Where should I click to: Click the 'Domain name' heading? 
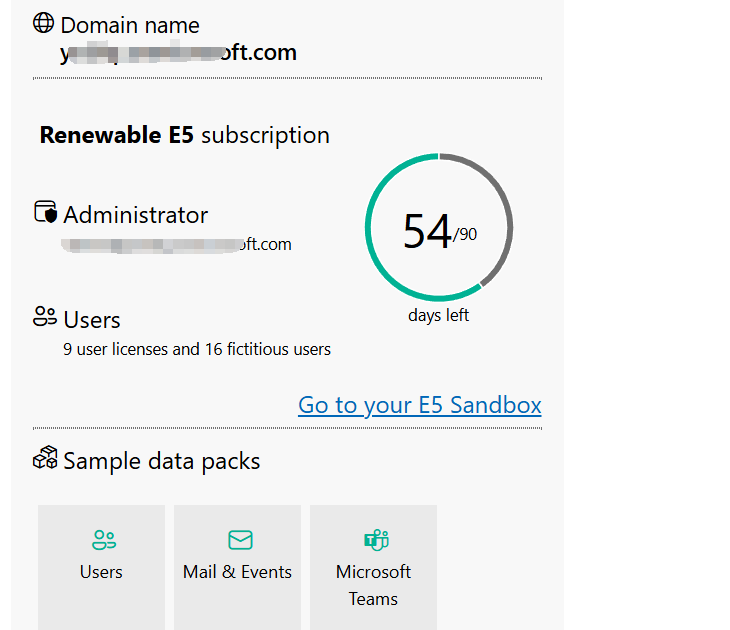point(130,25)
